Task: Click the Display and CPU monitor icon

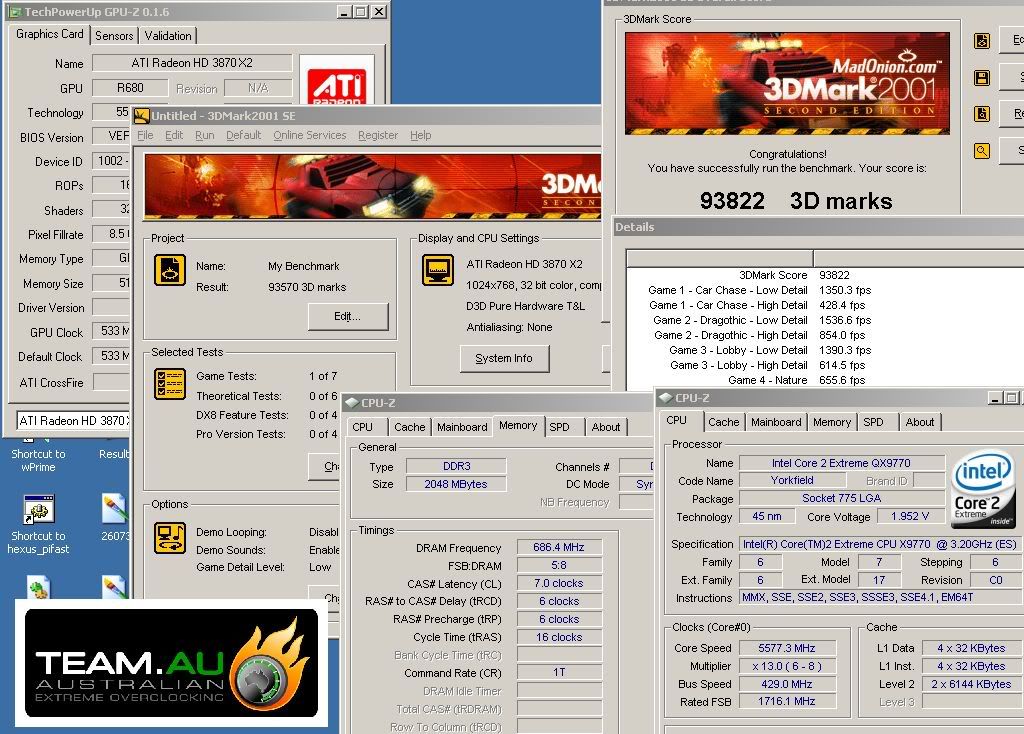Action: coord(438,270)
